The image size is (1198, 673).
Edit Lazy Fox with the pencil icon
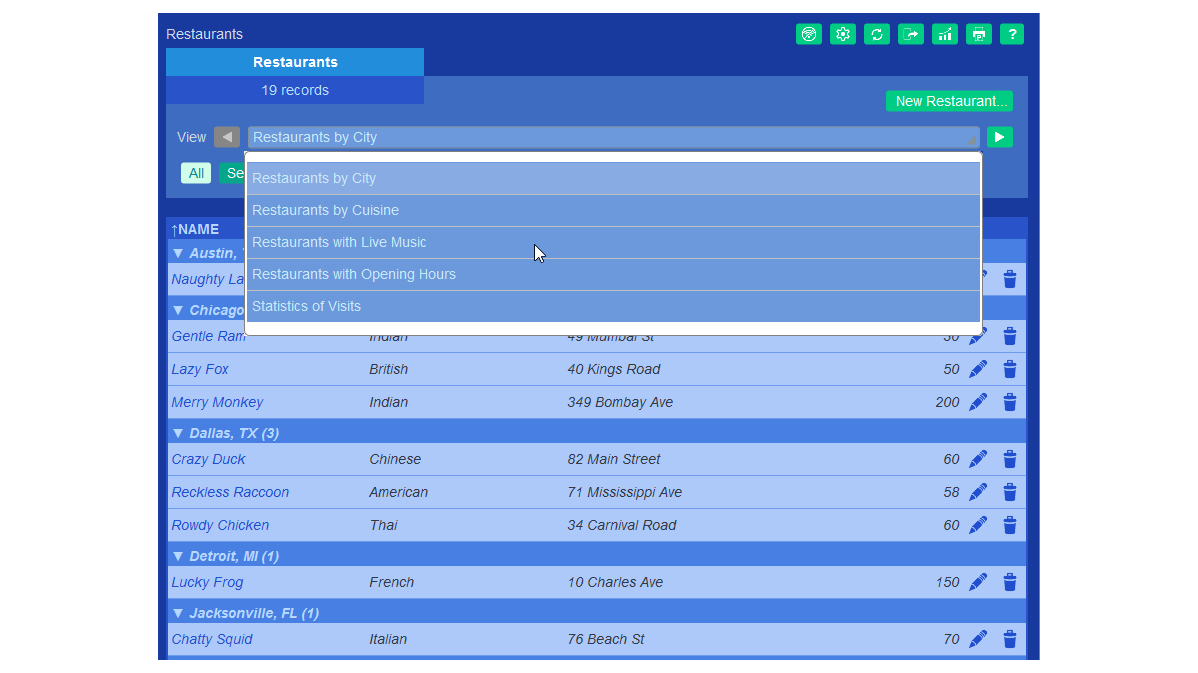(978, 368)
